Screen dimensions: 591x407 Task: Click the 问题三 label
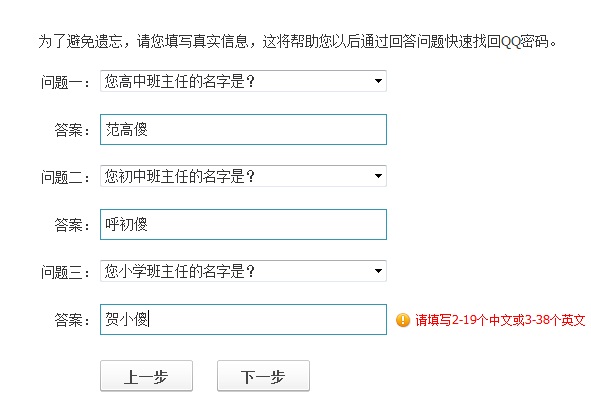[x=65, y=272]
